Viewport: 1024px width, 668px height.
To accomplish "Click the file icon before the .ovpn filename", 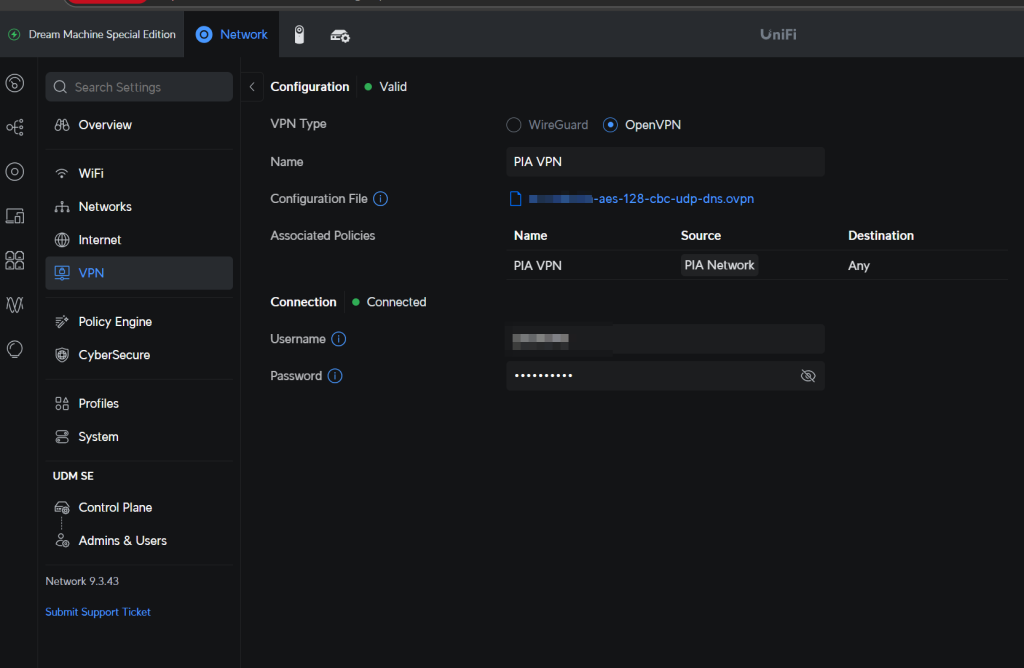I will point(515,199).
